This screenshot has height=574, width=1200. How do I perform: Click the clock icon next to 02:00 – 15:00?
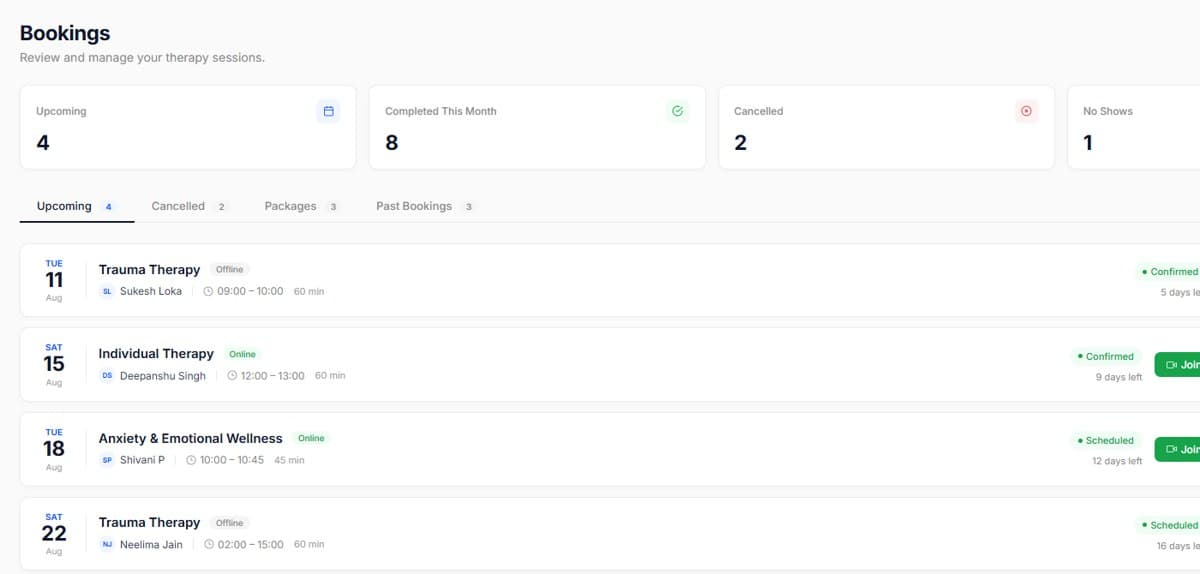(x=209, y=545)
